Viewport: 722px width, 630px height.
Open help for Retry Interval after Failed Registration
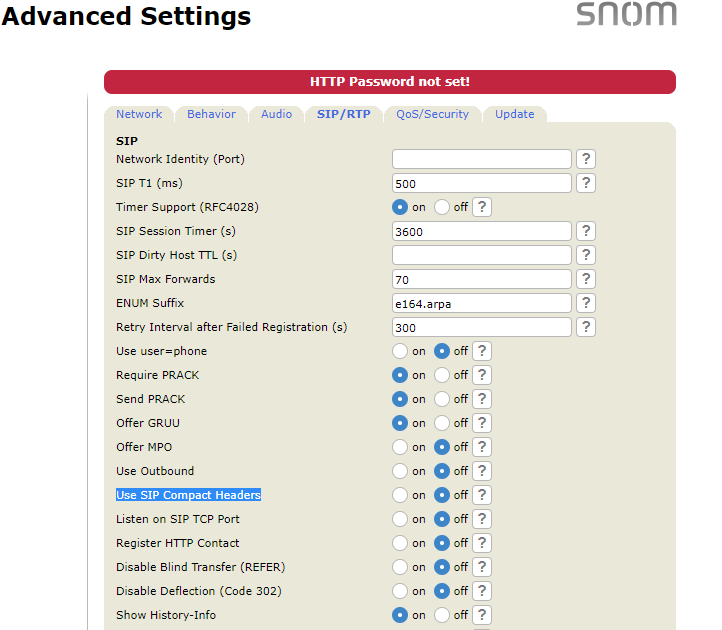(x=586, y=327)
